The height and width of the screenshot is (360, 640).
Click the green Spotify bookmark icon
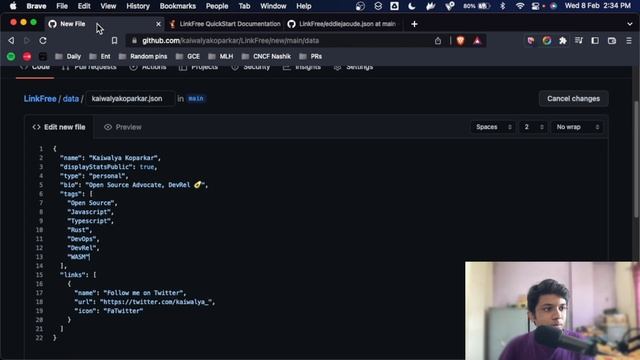pos(11,56)
